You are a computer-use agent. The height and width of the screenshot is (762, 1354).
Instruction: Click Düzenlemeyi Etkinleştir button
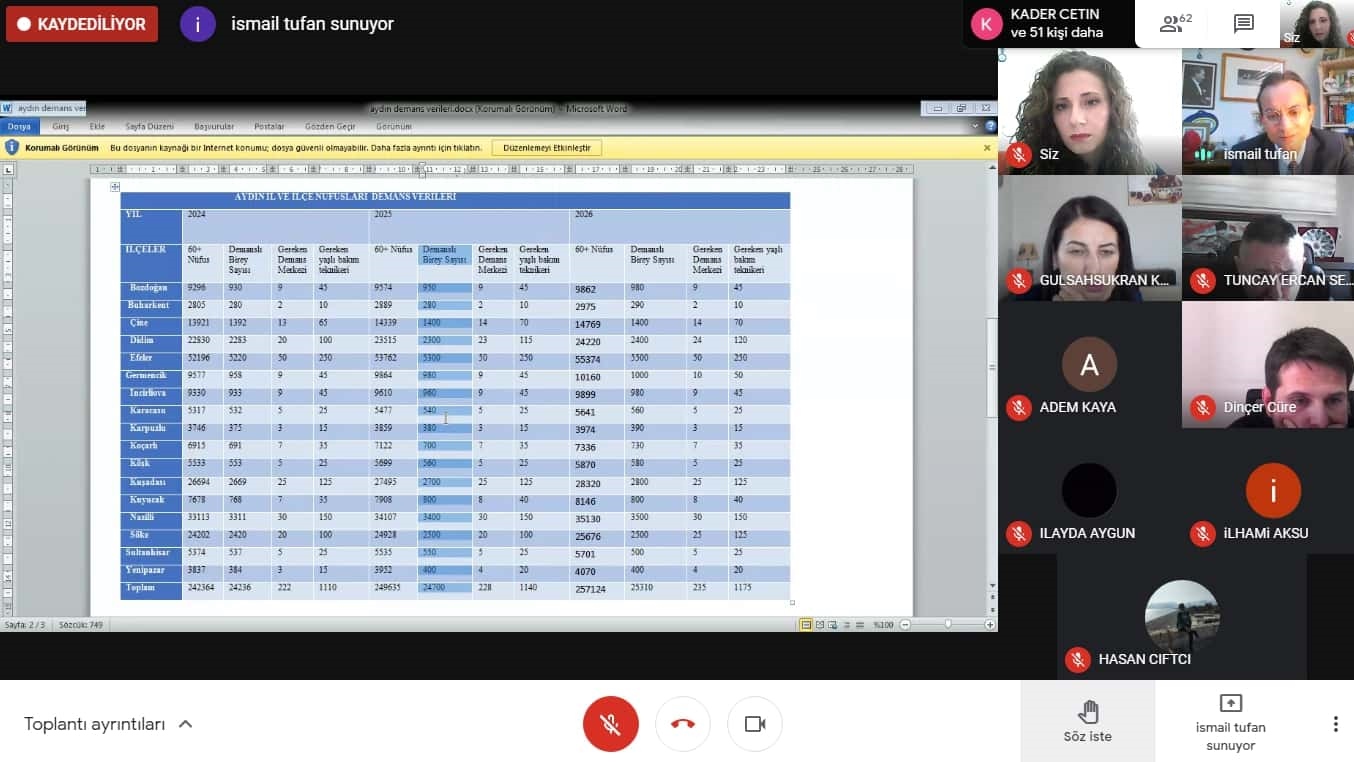coord(546,148)
